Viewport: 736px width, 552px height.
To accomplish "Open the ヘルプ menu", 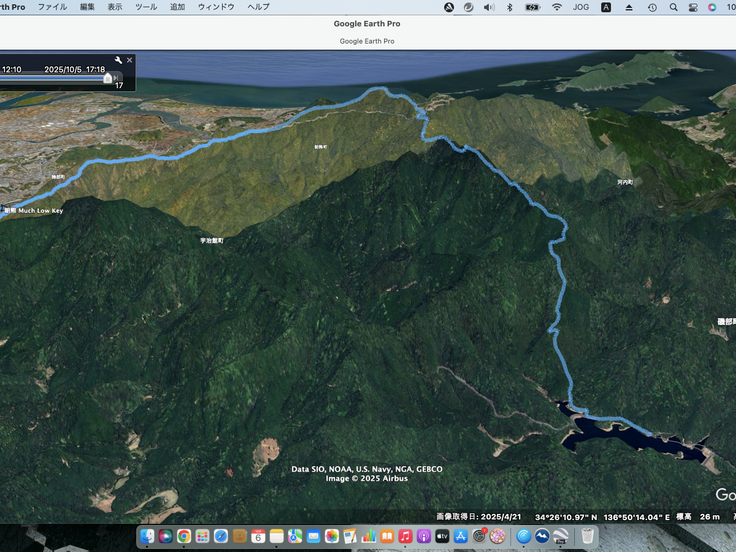I will [x=258, y=7].
